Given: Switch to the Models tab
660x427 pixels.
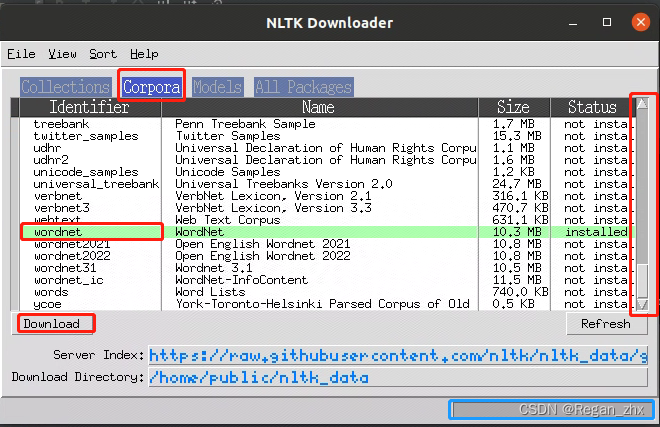Looking at the screenshot, I should 218,87.
